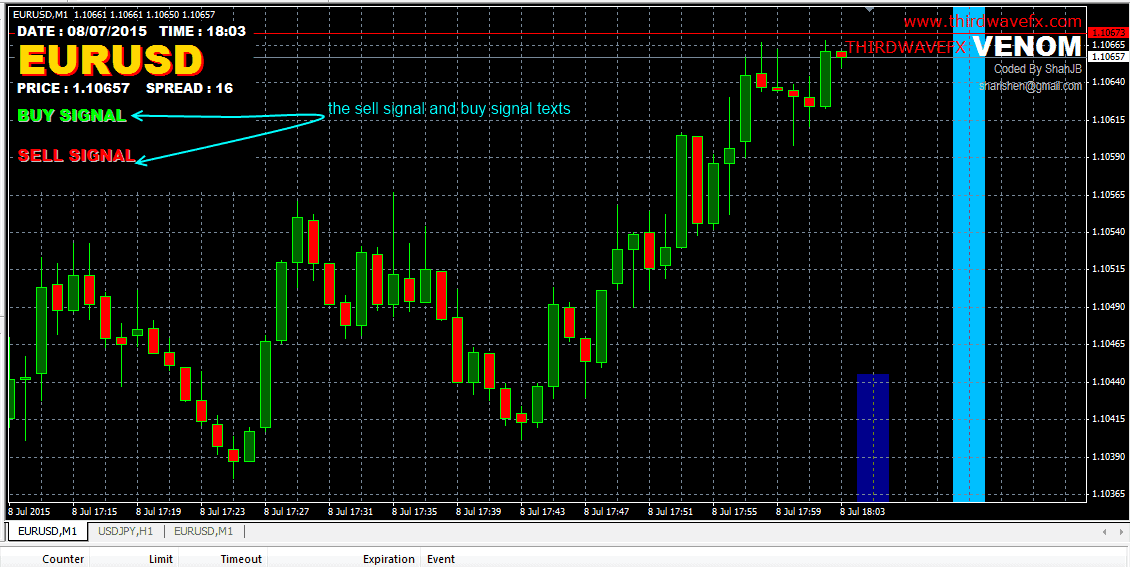The height and width of the screenshot is (567, 1130).
Task: Click the Limit column header
Action: (x=160, y=559)
